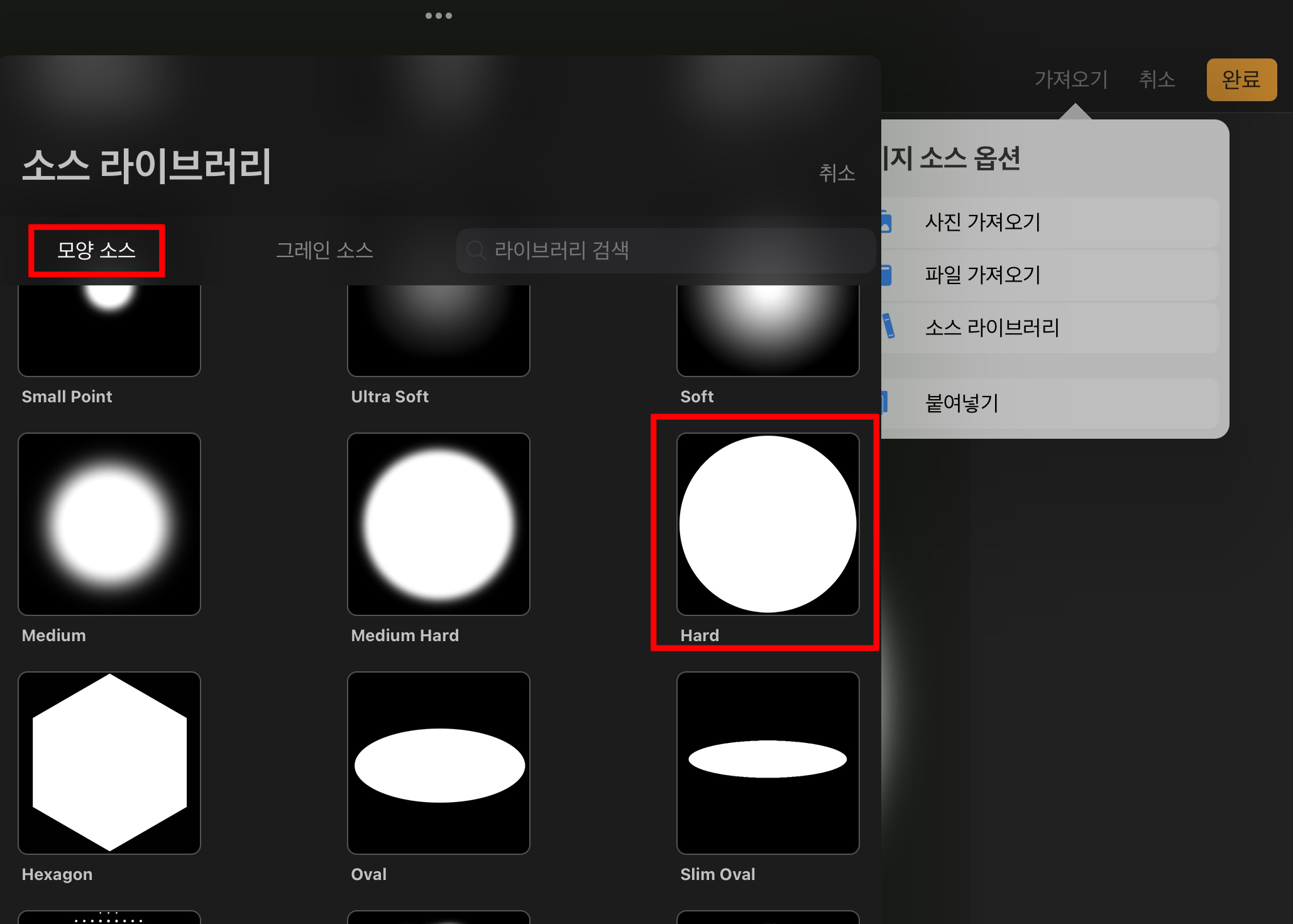
Task: Choose the Small Point shape thumbnail
Action: (x=109, y=331)
